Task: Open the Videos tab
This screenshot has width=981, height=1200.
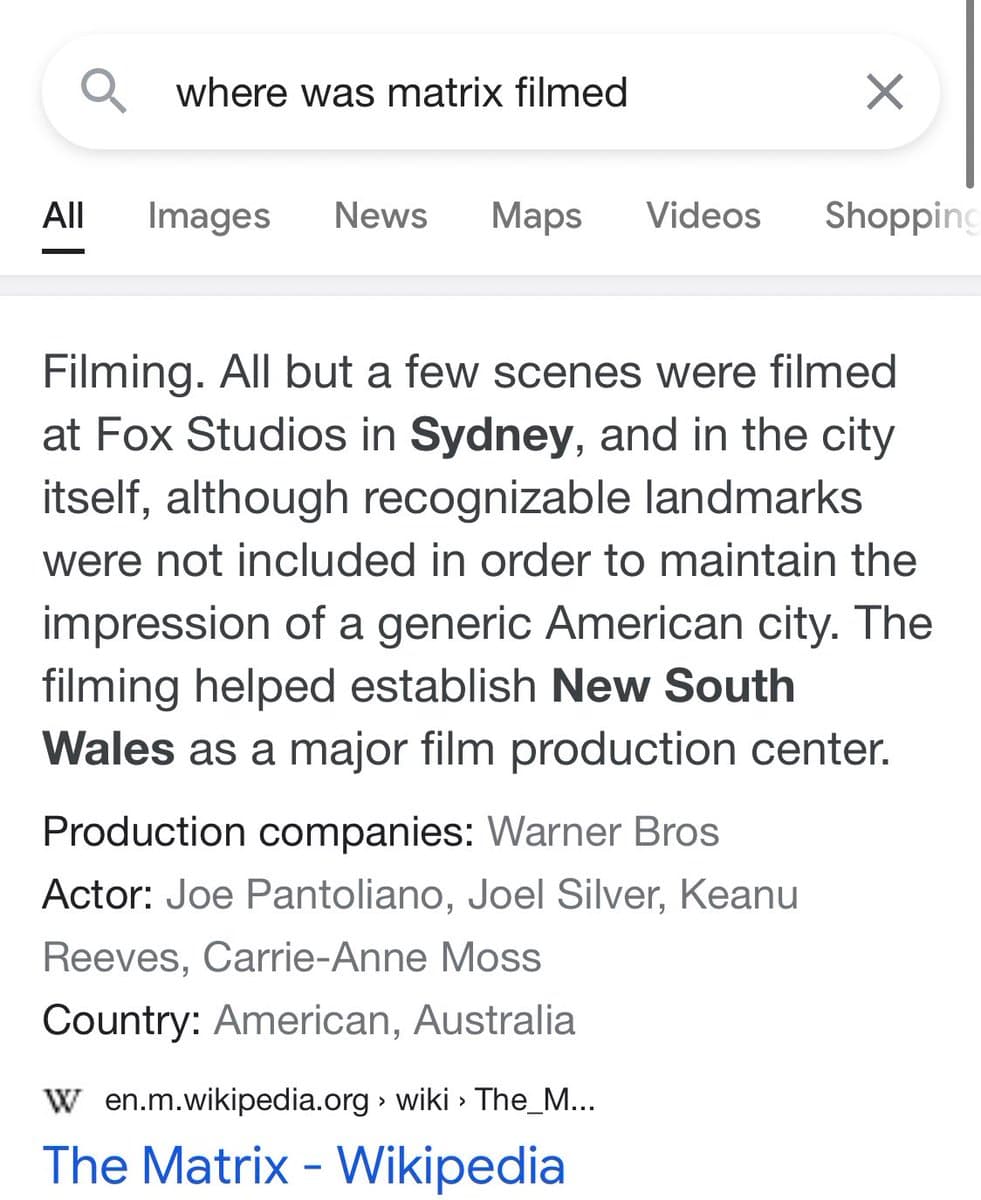Action: click(703, 216)
